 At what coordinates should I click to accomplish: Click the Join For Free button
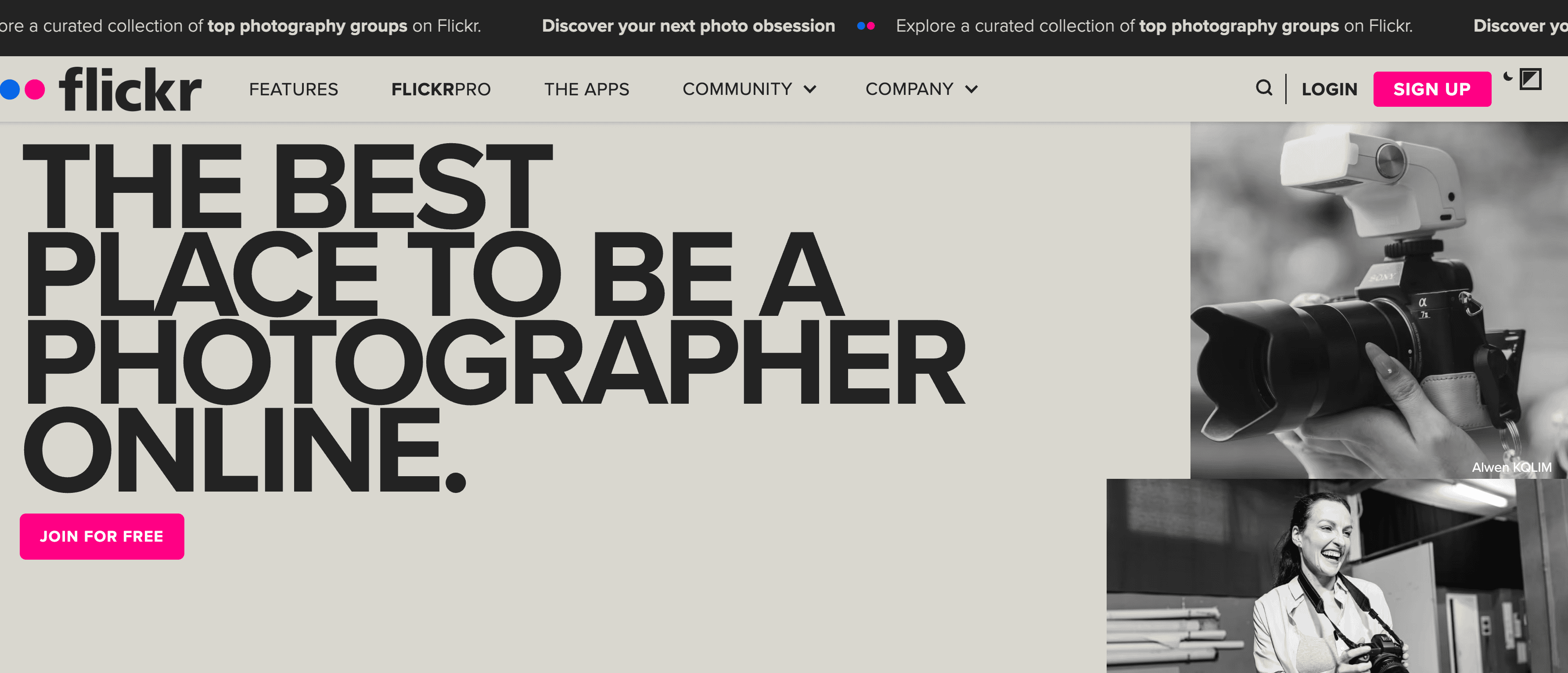(102, 536)
